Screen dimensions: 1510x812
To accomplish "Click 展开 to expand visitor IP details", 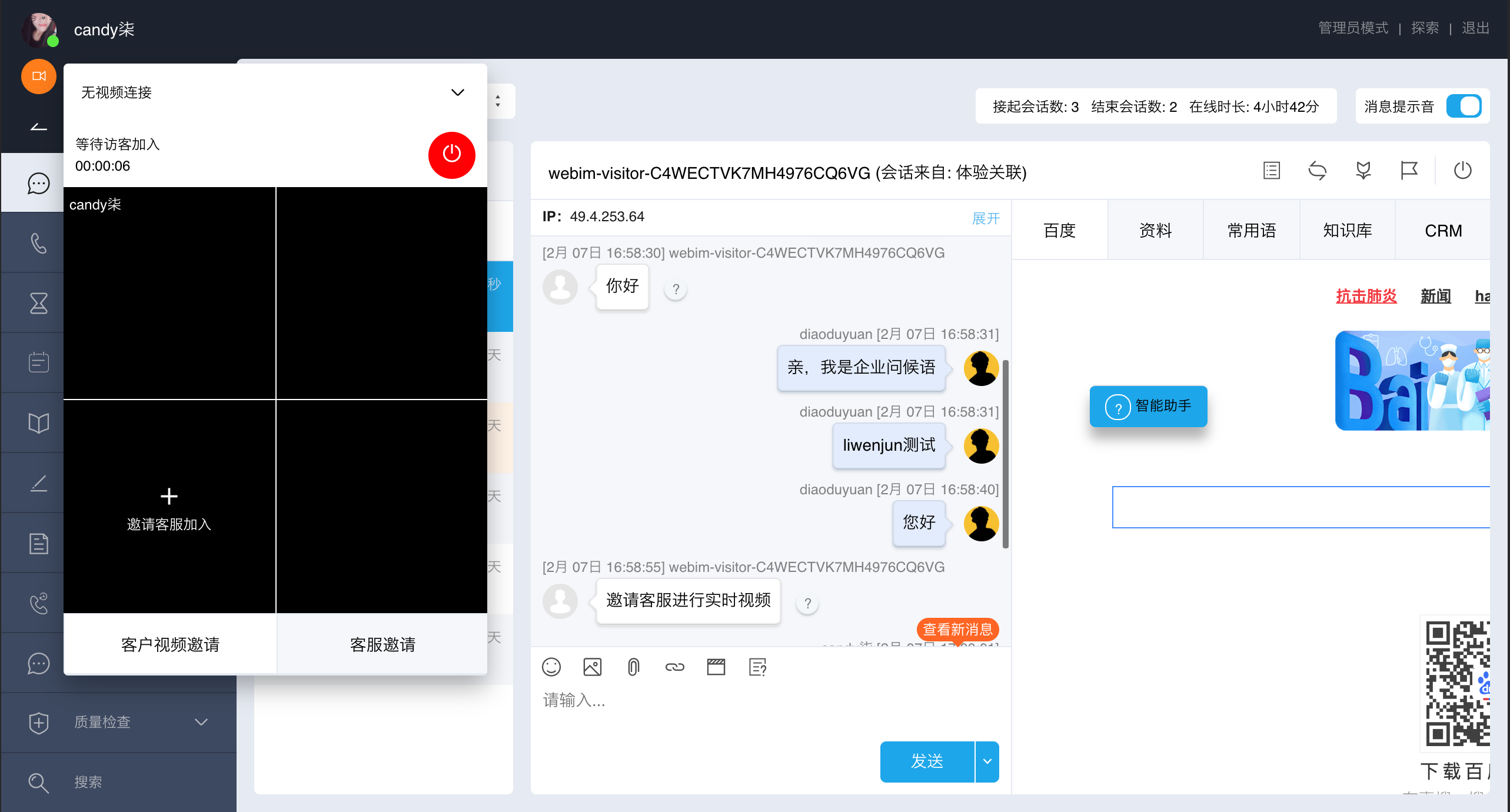I will 986,218.
